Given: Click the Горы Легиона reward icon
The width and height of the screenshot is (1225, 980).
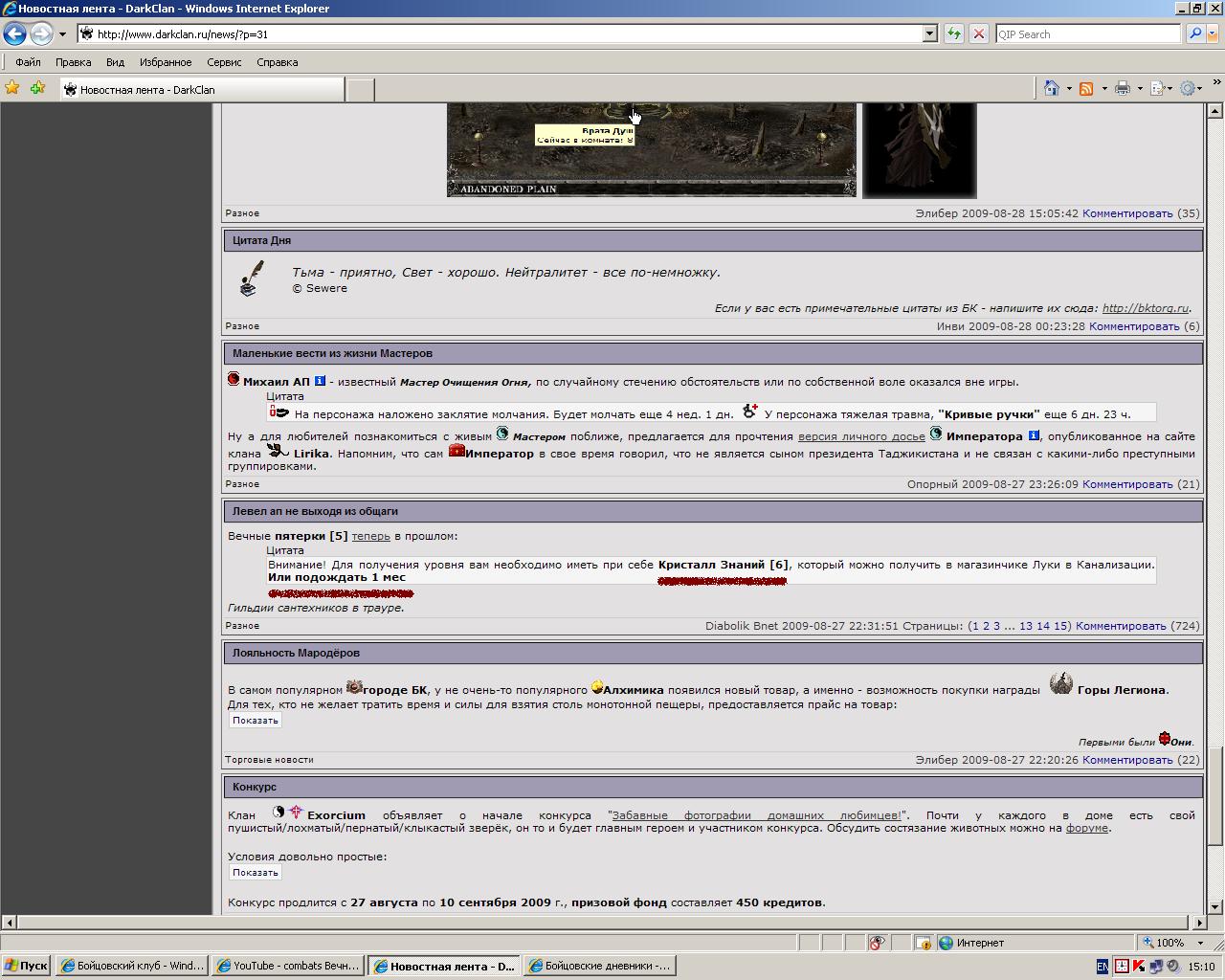Looking at the screenshot, I should [1060, 683].
